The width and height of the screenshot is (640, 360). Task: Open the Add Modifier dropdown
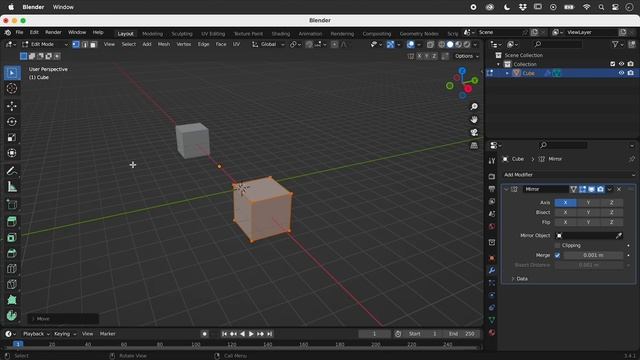click(569, 175)
